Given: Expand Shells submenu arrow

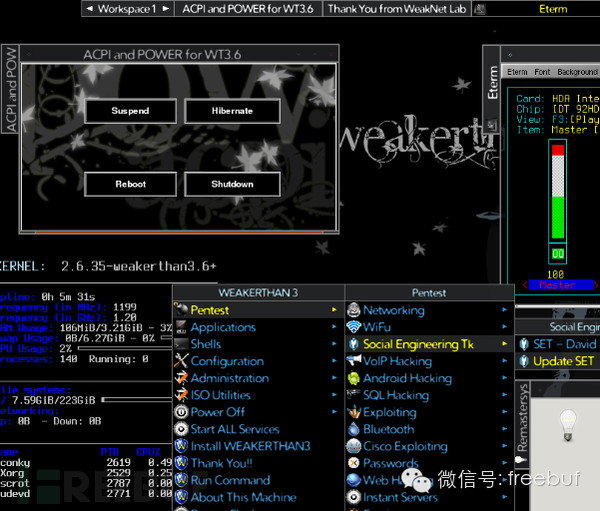Looking at the screenshot, I should [x=334, y=344].
